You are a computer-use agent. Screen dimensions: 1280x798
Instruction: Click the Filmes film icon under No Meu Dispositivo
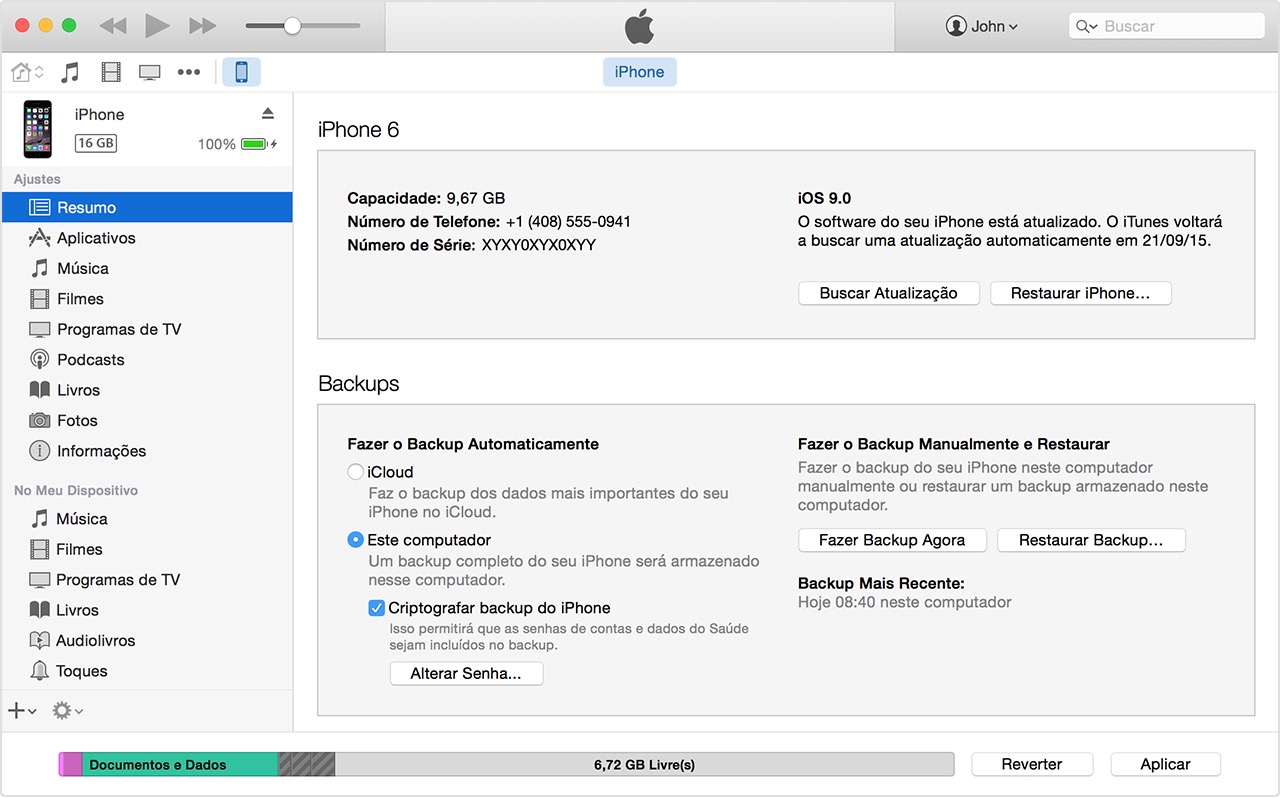click(x=39, y=549)
